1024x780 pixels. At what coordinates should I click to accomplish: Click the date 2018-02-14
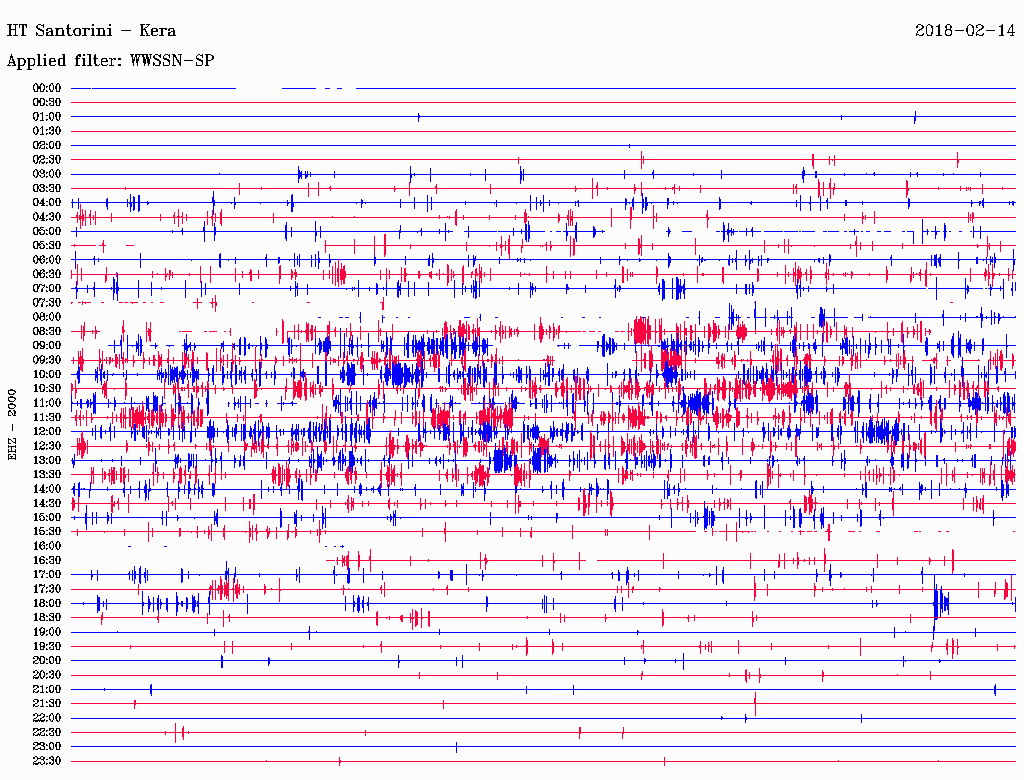pyautogui.click(x=965, y=31)
